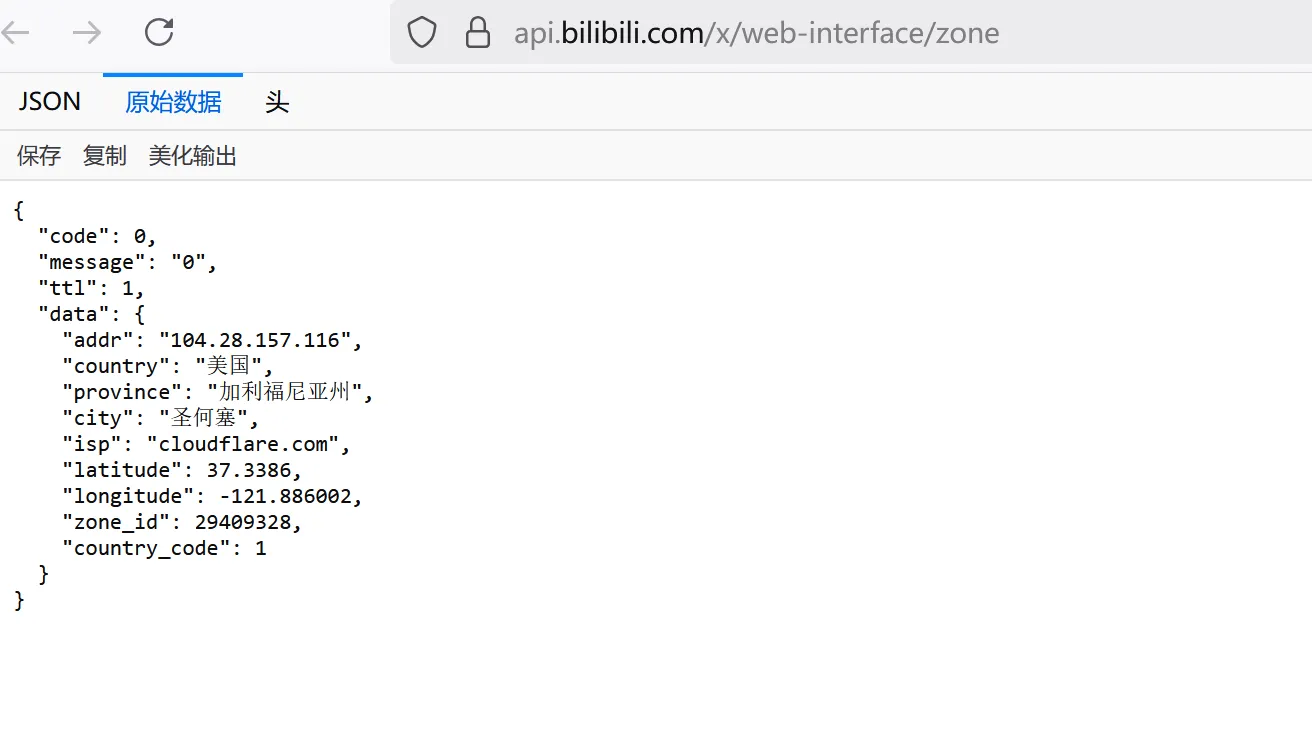Pretty-print using 美化输出
The height and width of the screenshot is (749, 1312).
coord(192,156)
